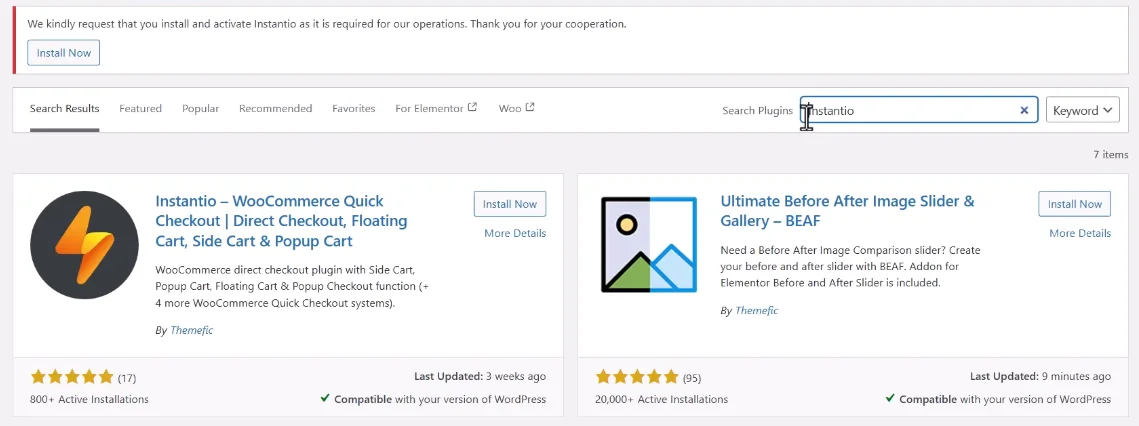Open the Ultimate Before After Image Slider title
Viewport: 1139px width, 426px height.
[848, 211]
